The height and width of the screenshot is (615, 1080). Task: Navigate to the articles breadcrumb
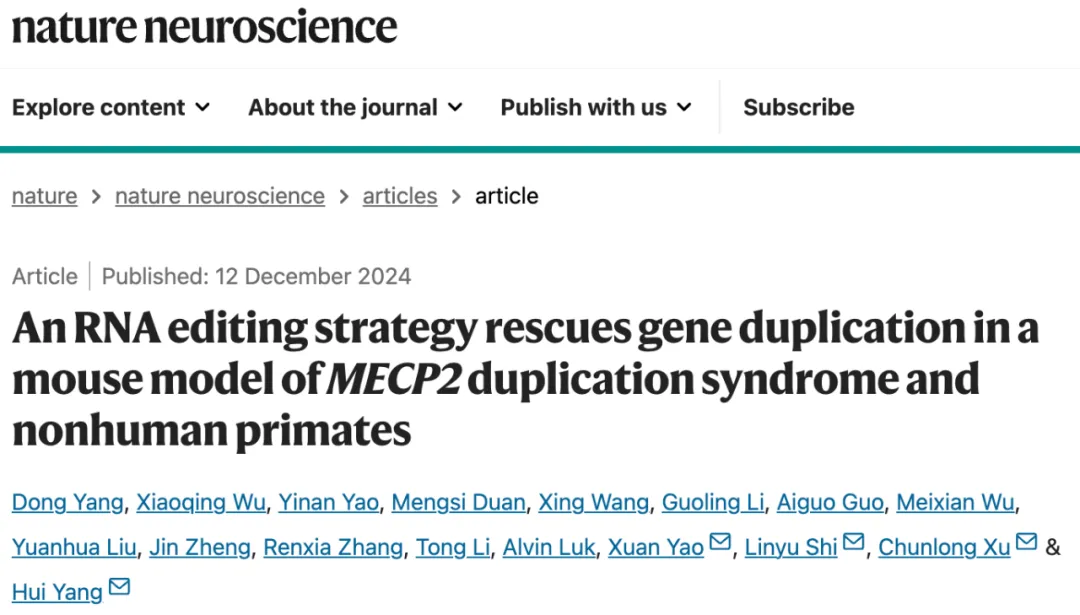(400, 196)
